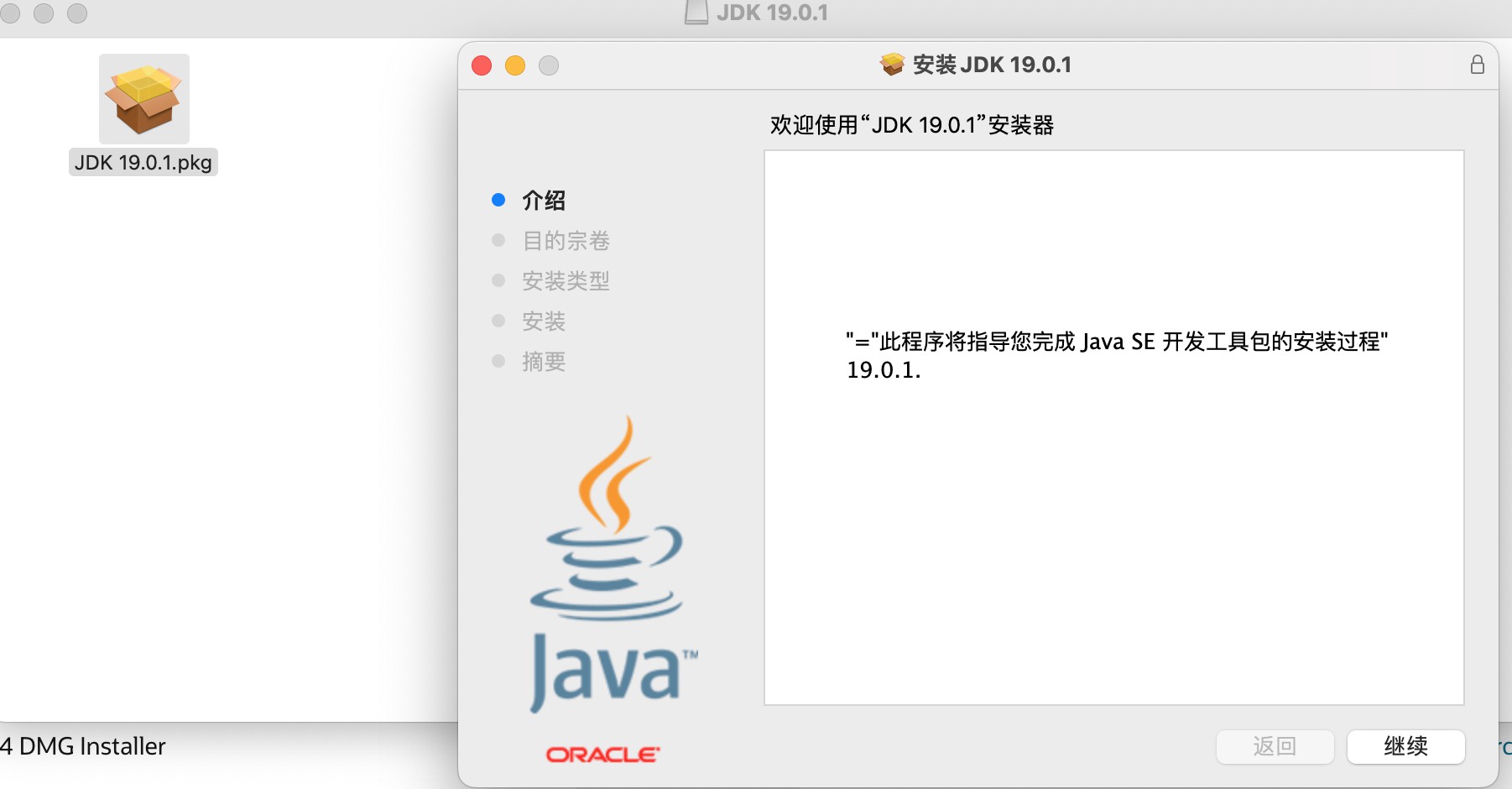Close the installer with red button
Image resolution: width=1512 pixels, height=789 pixels.
coord(482,65)
